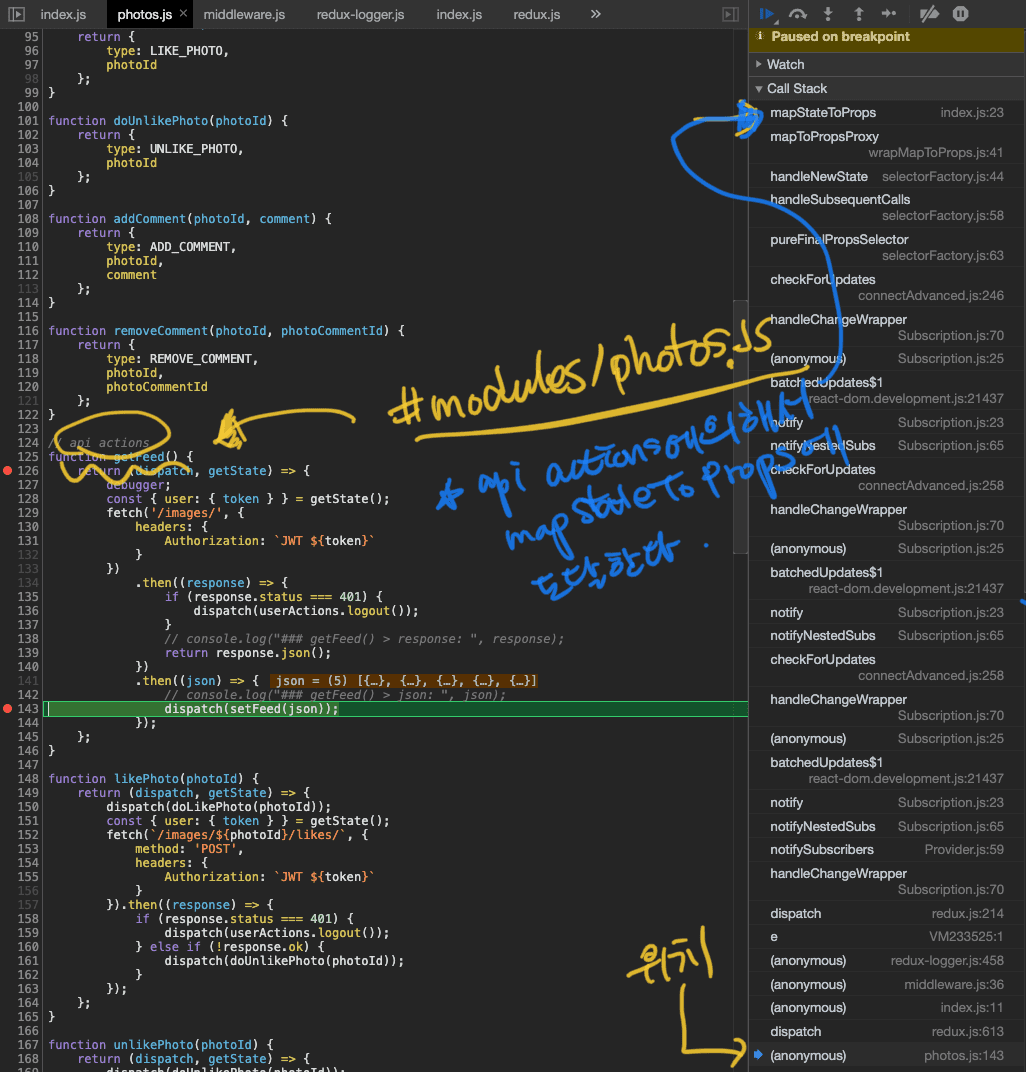The width and height of the screenshot is (1026, 1072).
Task: Close the photos.js tab
Action: coord(183,14)
